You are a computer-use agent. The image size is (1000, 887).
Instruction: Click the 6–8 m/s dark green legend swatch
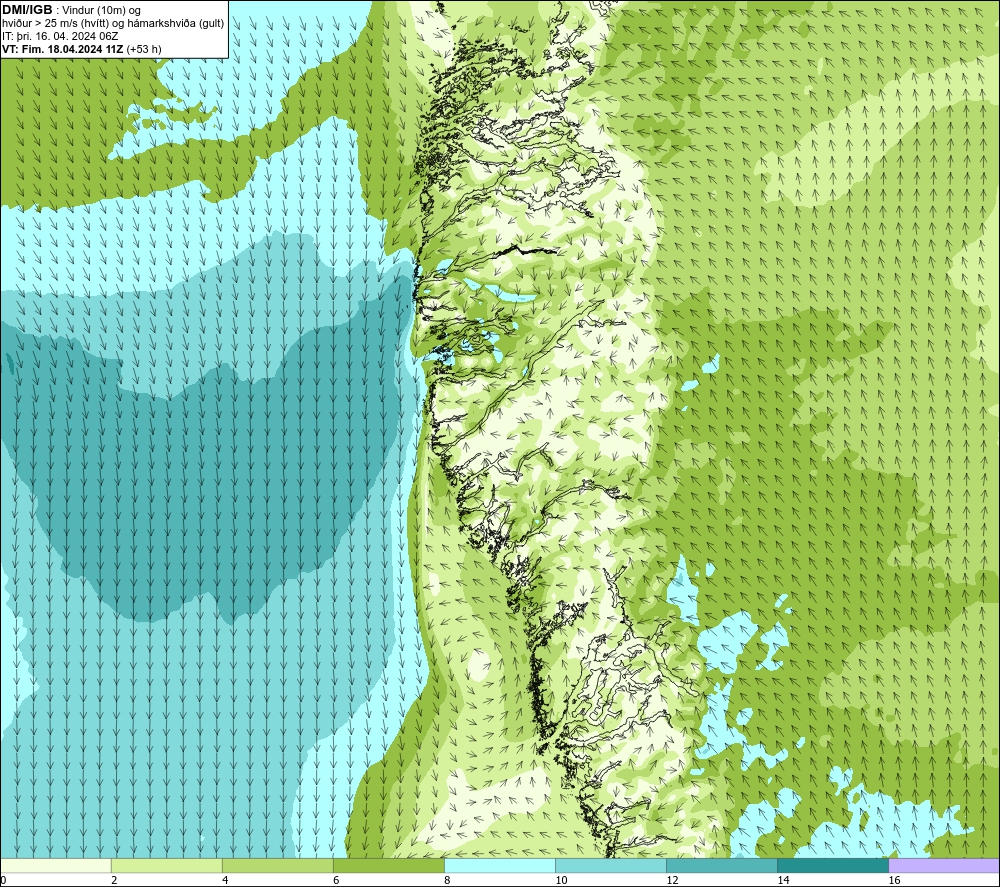point(388,865)
